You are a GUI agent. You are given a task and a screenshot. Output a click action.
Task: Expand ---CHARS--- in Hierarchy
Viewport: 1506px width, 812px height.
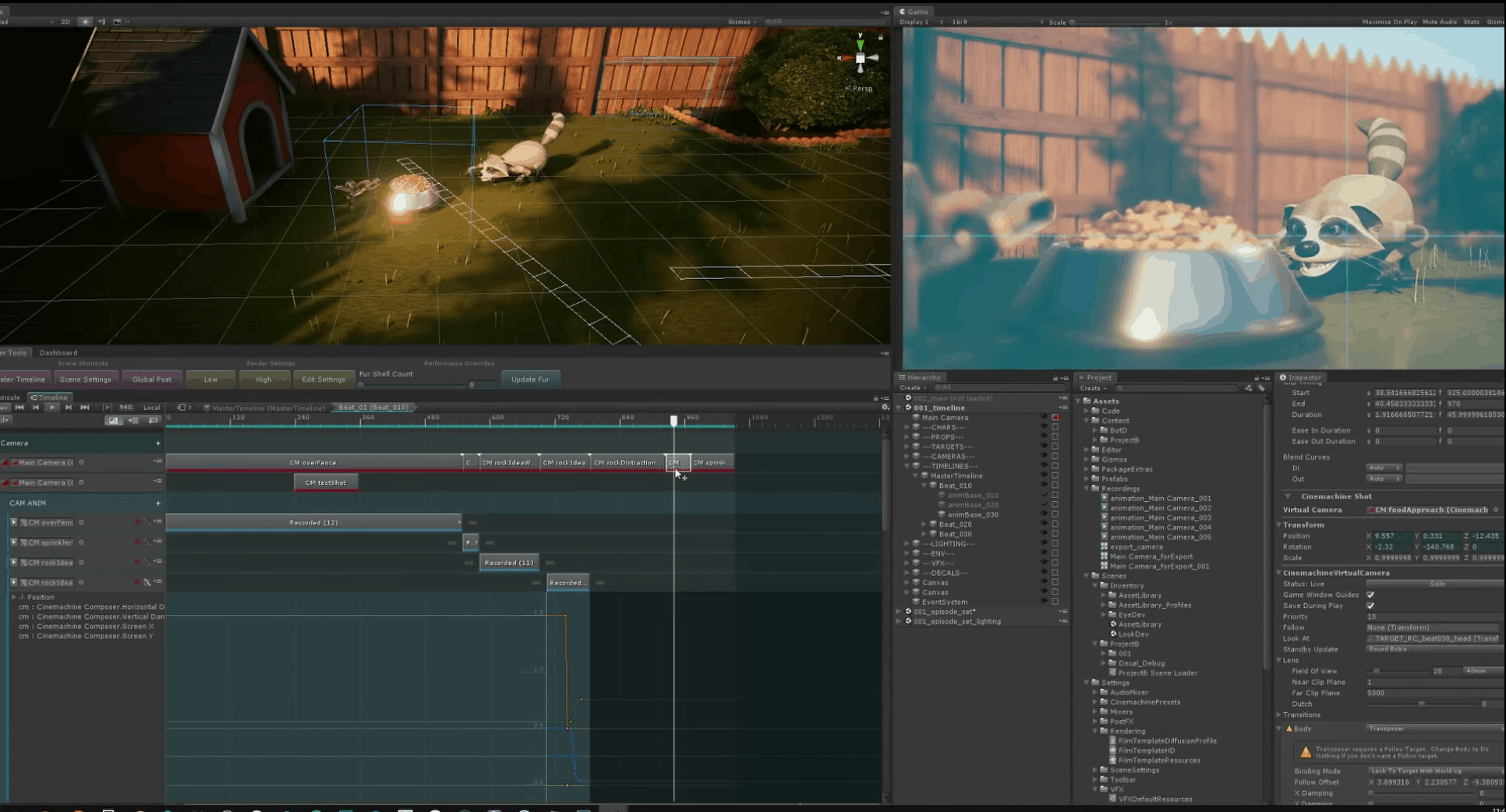pyautogui.click(x=907, y=427)
